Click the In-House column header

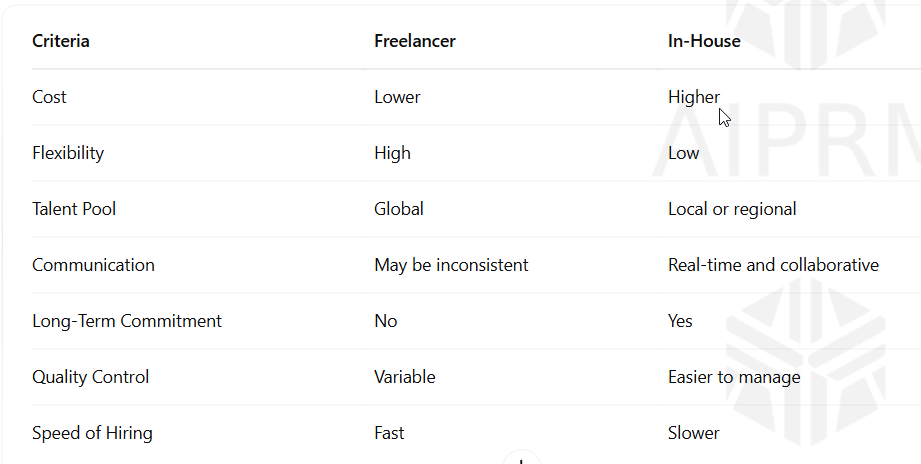point(704,41)
